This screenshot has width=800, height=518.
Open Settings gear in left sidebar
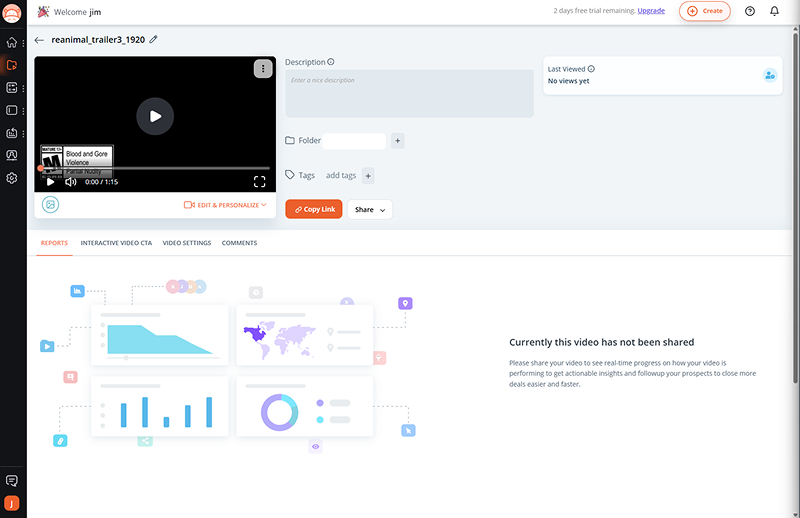coord(12,178)
